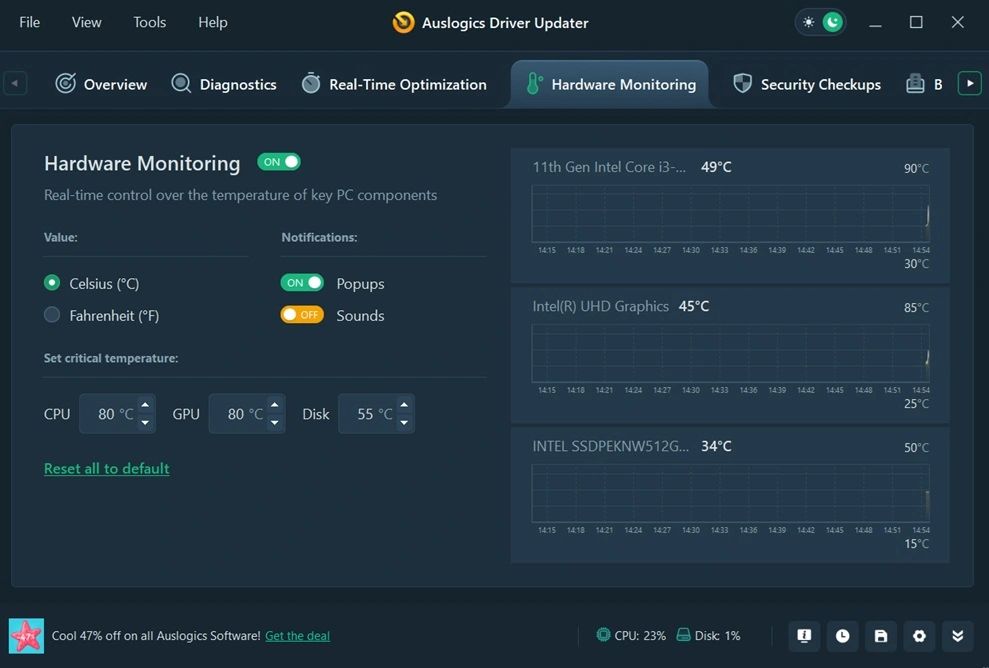
Task: Increase GPU critical temperature with up arrow
Action: [x=274, y=405]
